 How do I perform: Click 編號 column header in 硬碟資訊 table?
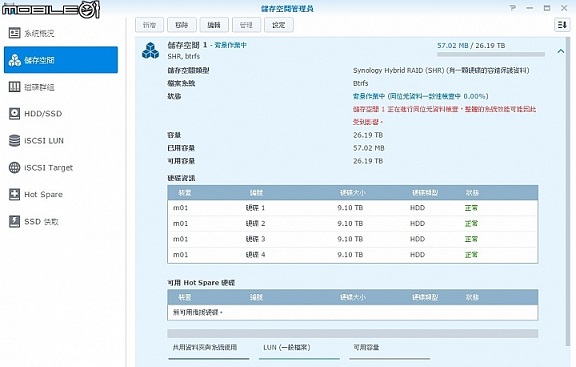256,193
